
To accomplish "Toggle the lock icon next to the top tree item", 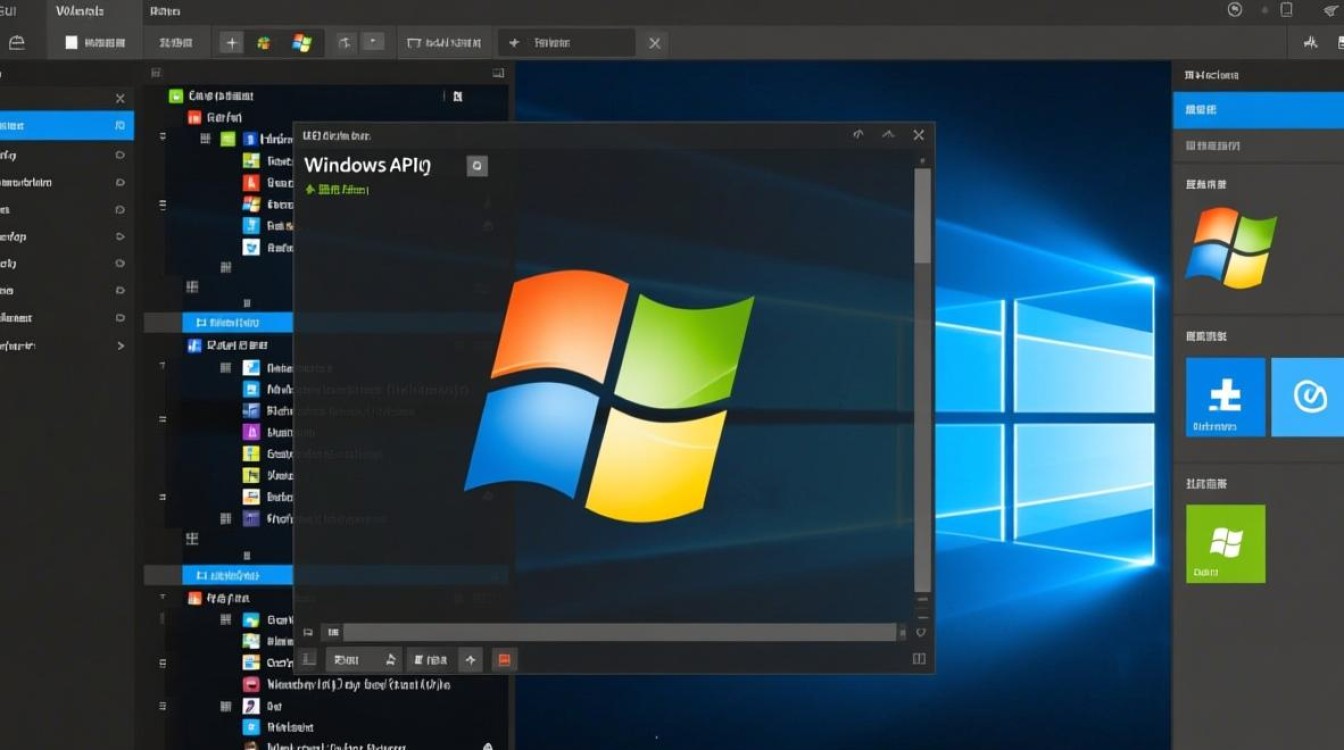I will coord(456,95).
